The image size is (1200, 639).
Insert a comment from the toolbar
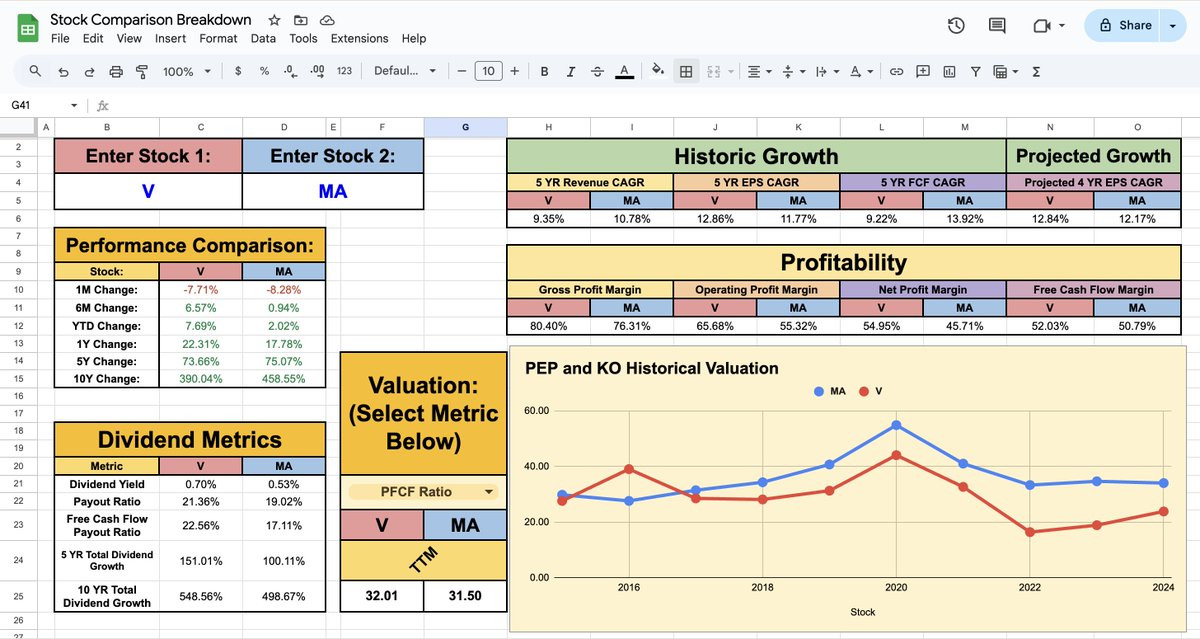coord(923,71)
